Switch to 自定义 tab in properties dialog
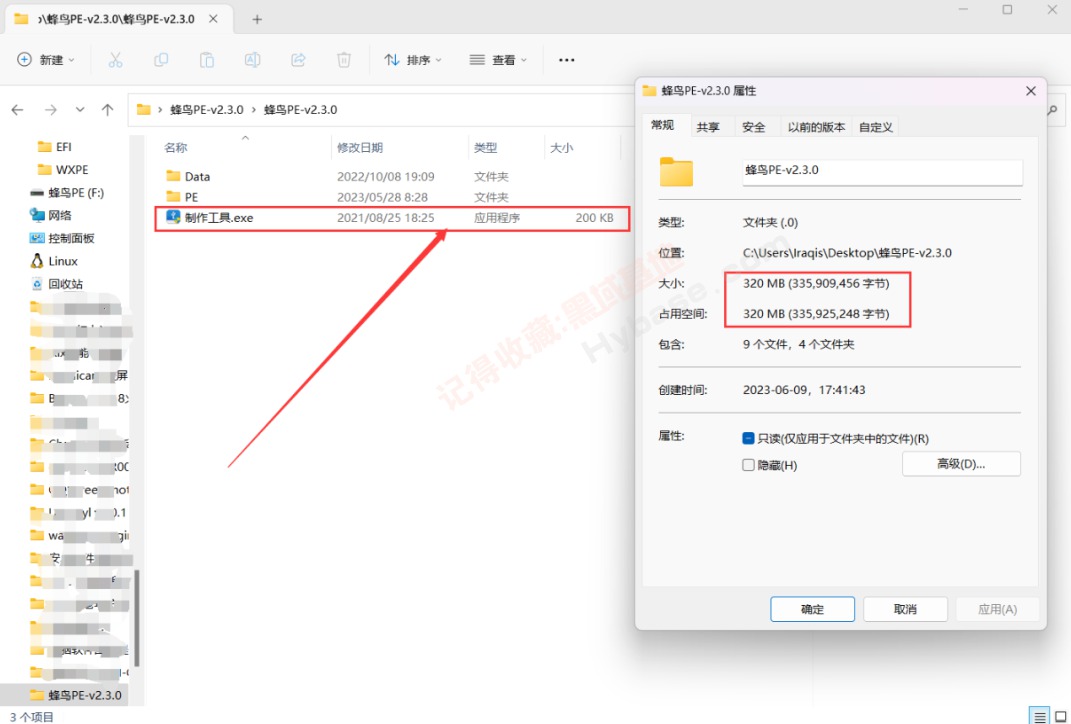The image size is (1071, 724). [876, 127]
